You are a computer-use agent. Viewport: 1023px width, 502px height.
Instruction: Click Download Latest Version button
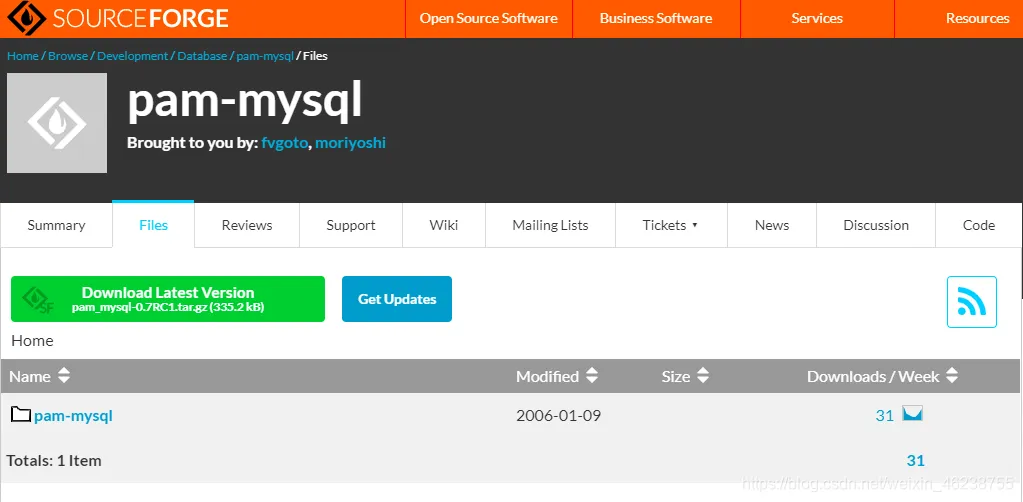[x=168, y=299]
